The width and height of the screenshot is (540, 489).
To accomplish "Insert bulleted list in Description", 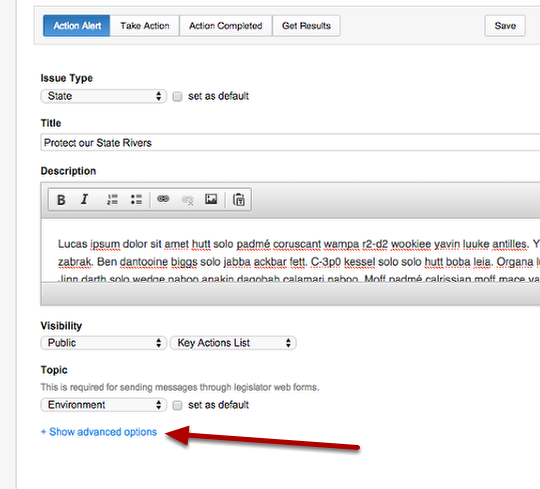I will [x=136, y=199].
